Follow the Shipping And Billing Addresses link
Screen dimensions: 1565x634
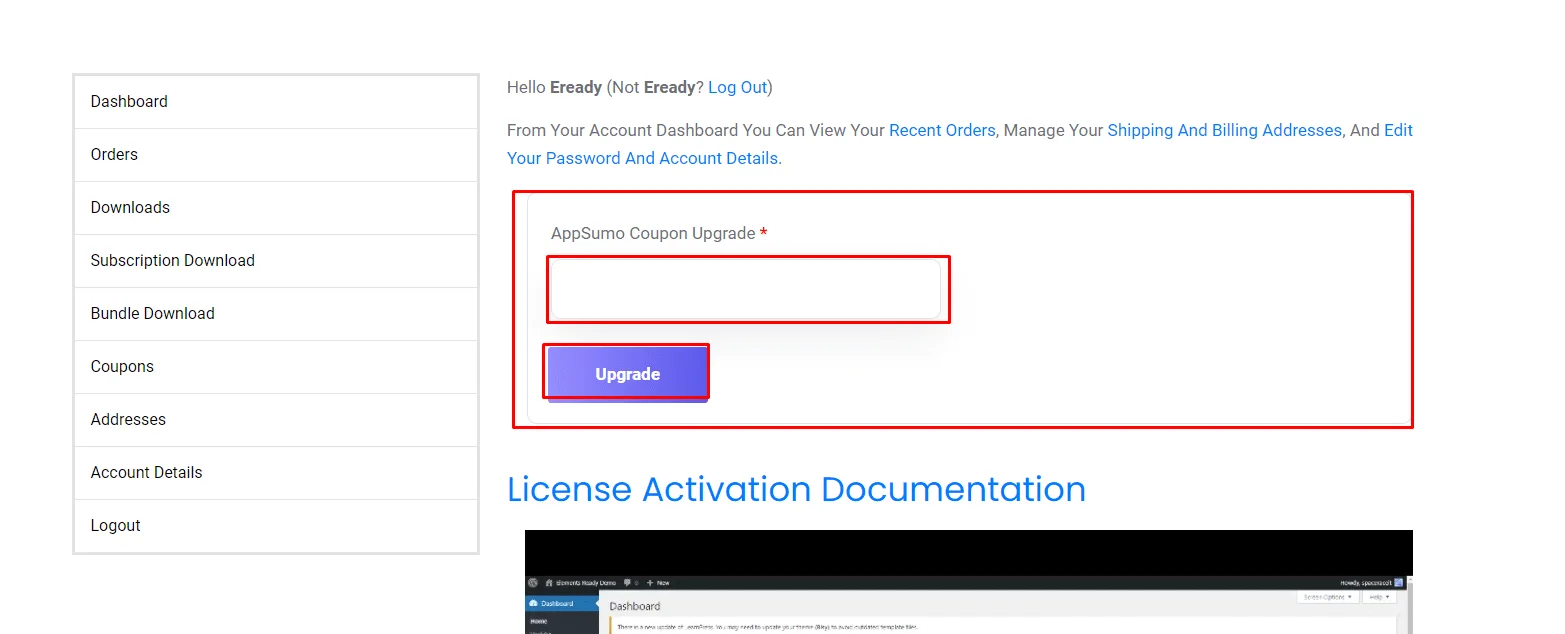(x=1224, y=130)
